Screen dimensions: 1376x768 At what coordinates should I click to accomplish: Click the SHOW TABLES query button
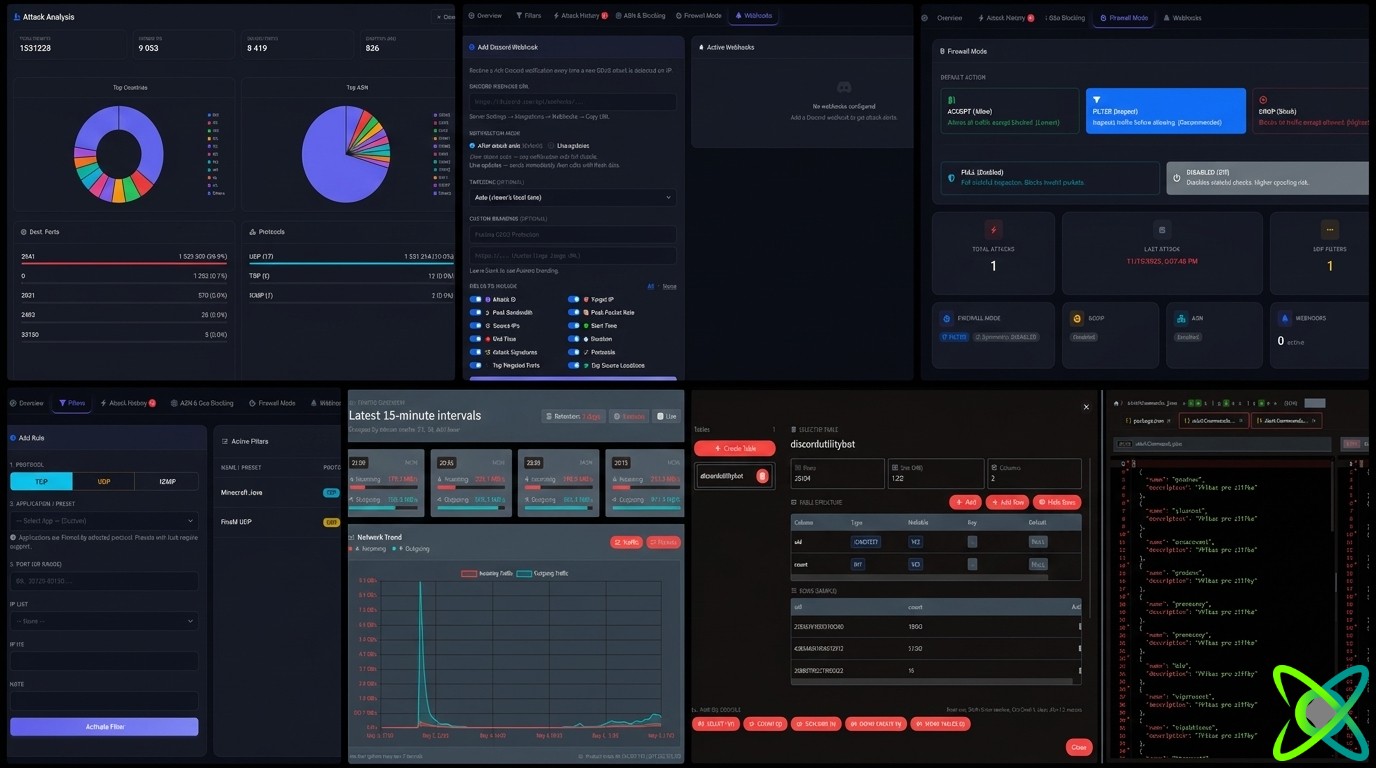click(x=940, y=723)
